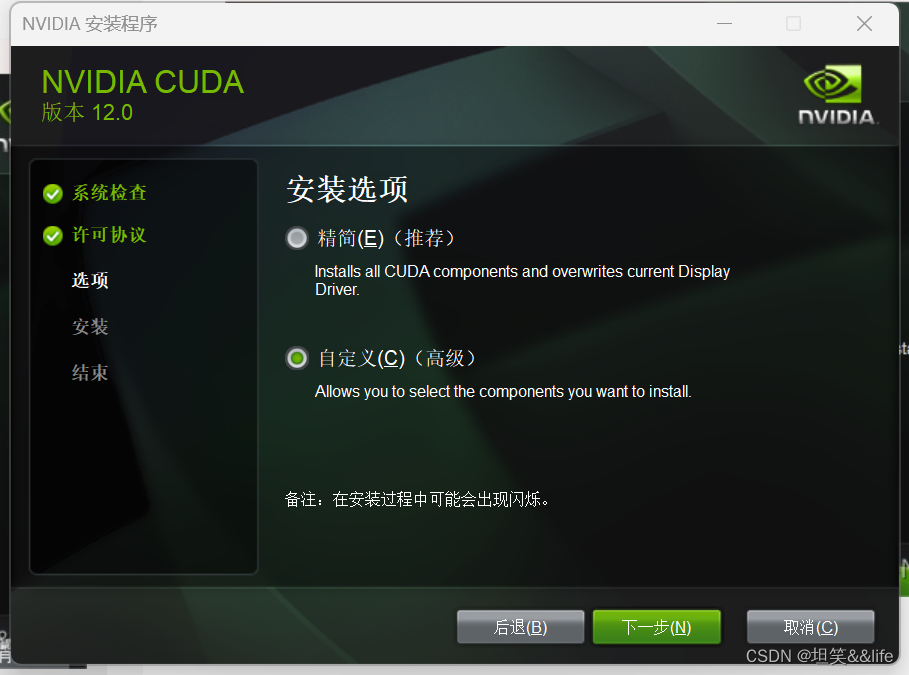
Task: Select the 结束 step in sidebar
Action: 90,372
